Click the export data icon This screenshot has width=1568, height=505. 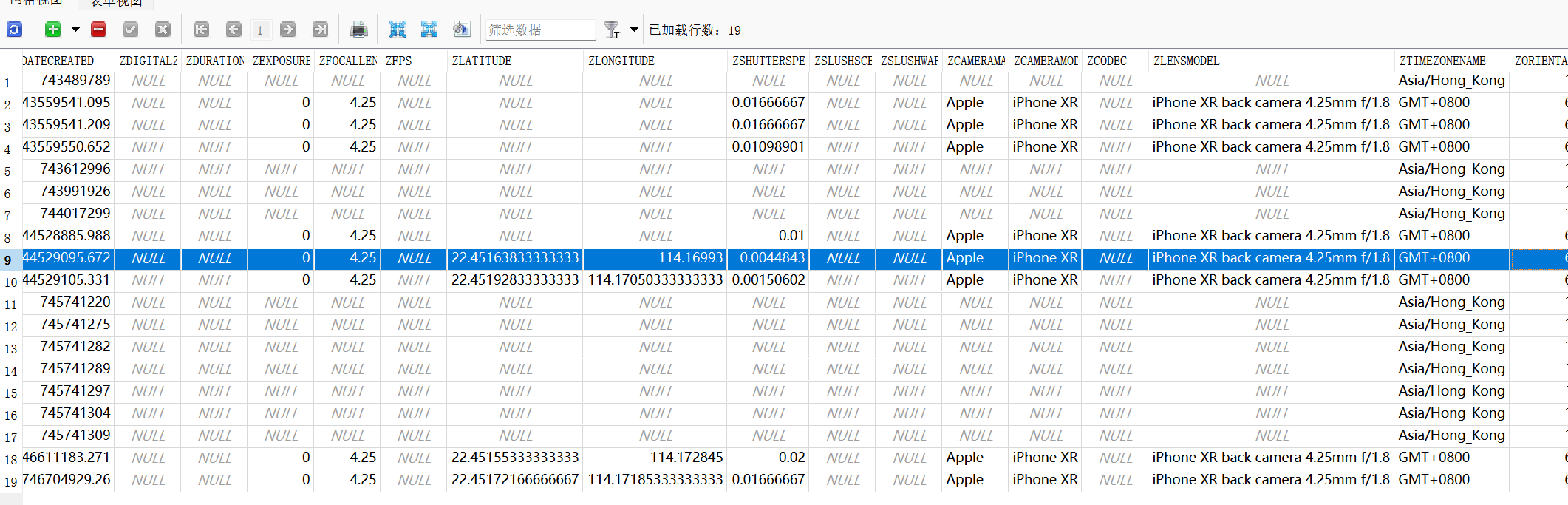point(461,30)
